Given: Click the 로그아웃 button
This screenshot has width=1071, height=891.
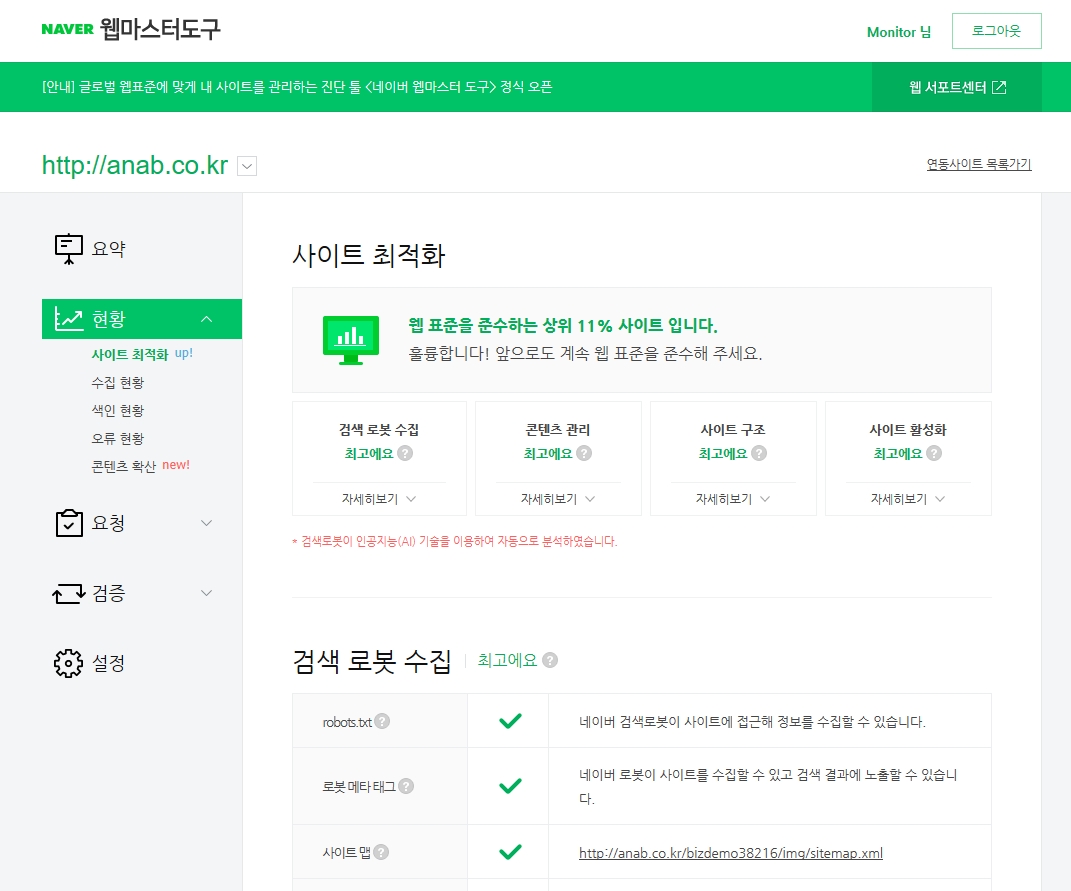Looking at the screenshot, I should [996, 31].
